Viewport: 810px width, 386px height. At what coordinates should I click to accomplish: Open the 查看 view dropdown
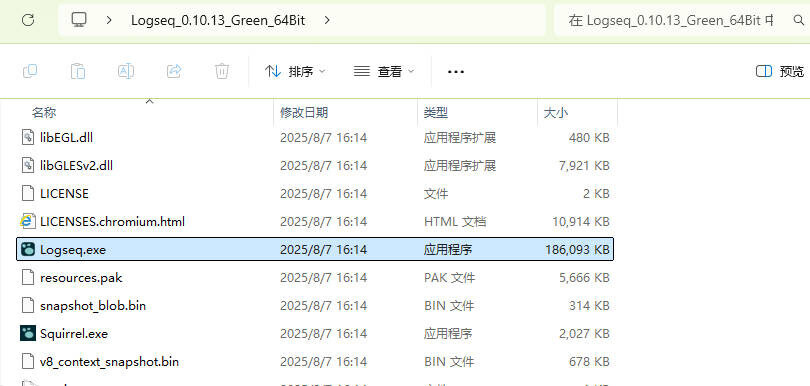click(x=384, y=71)
